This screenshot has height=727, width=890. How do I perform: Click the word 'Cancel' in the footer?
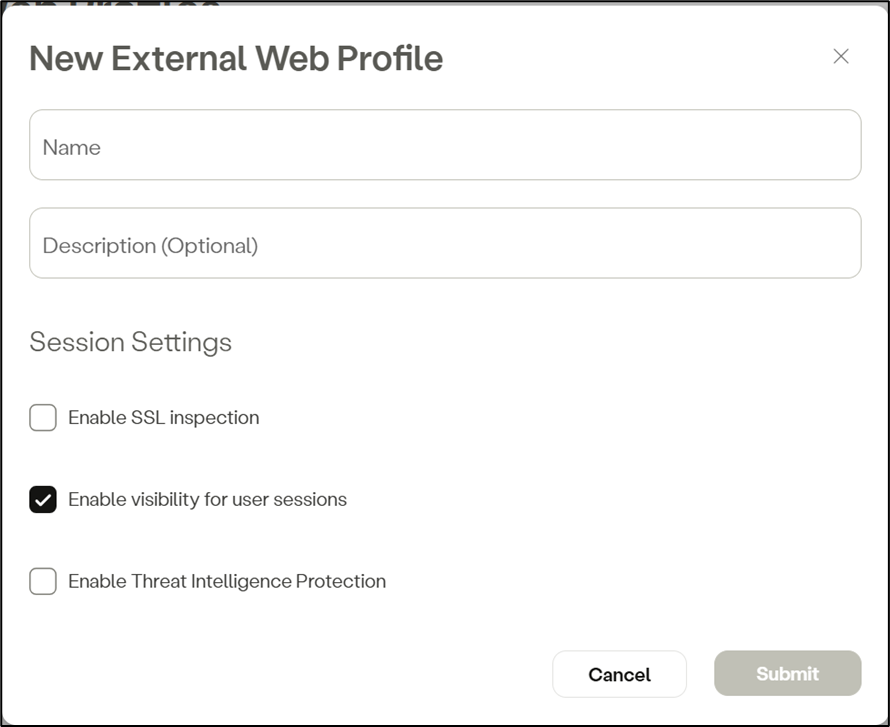(x=619, y=674)
